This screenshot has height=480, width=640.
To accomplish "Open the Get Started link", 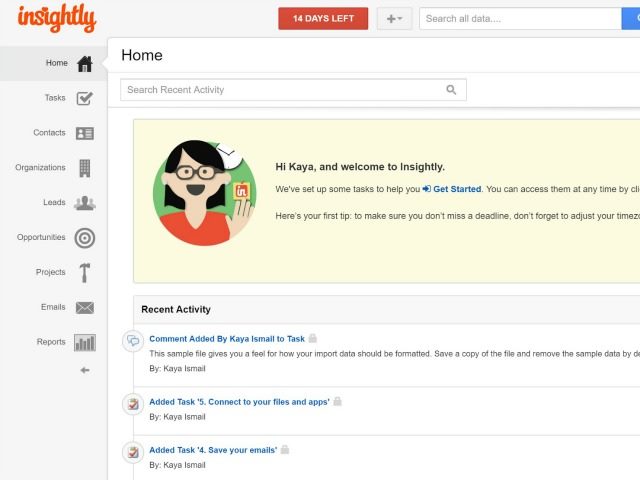I will 456,189.
